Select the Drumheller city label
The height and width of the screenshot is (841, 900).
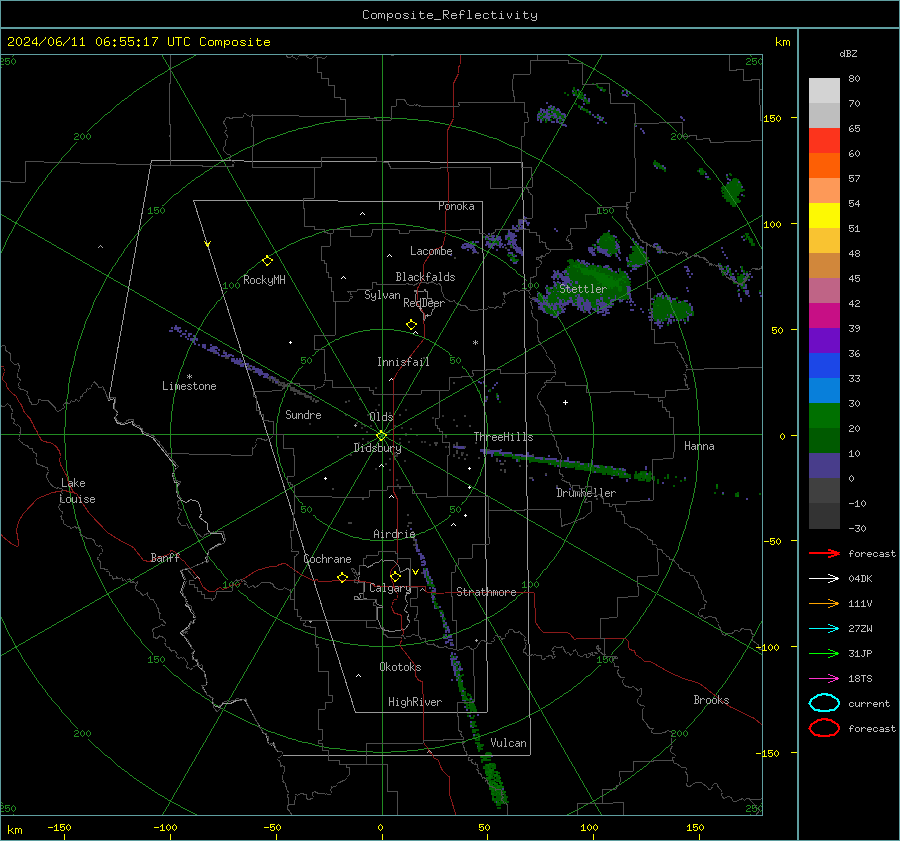[x=586, y=493]
